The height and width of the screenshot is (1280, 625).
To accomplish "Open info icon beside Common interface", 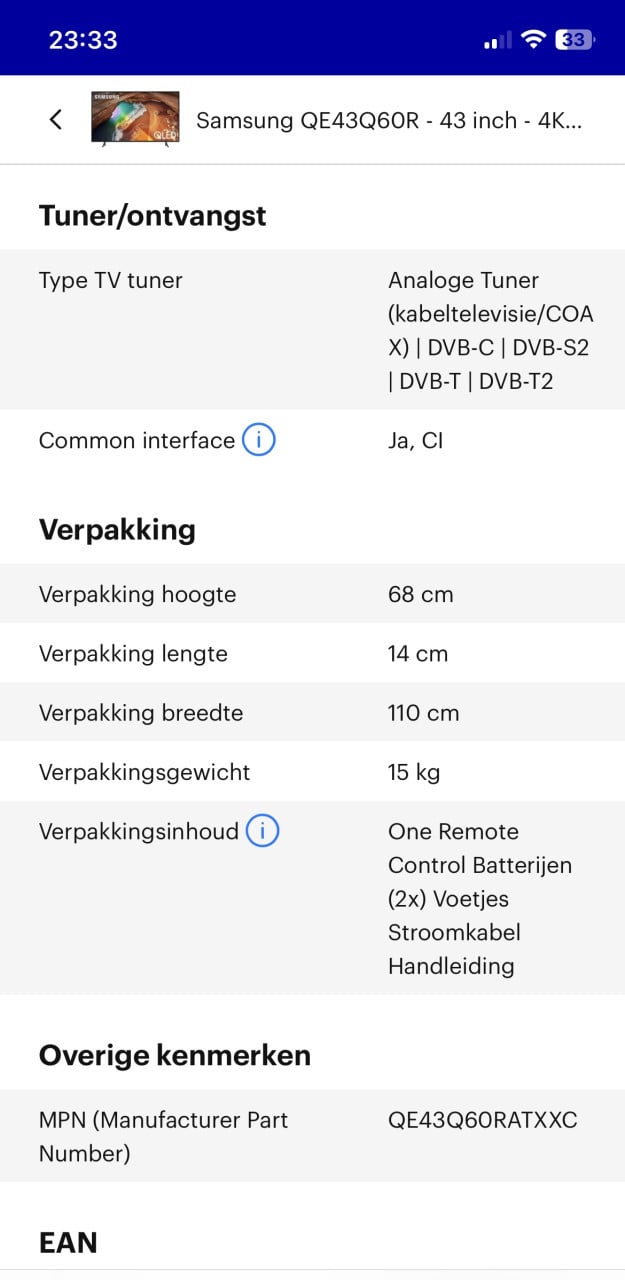I will (x=259, y=440).
